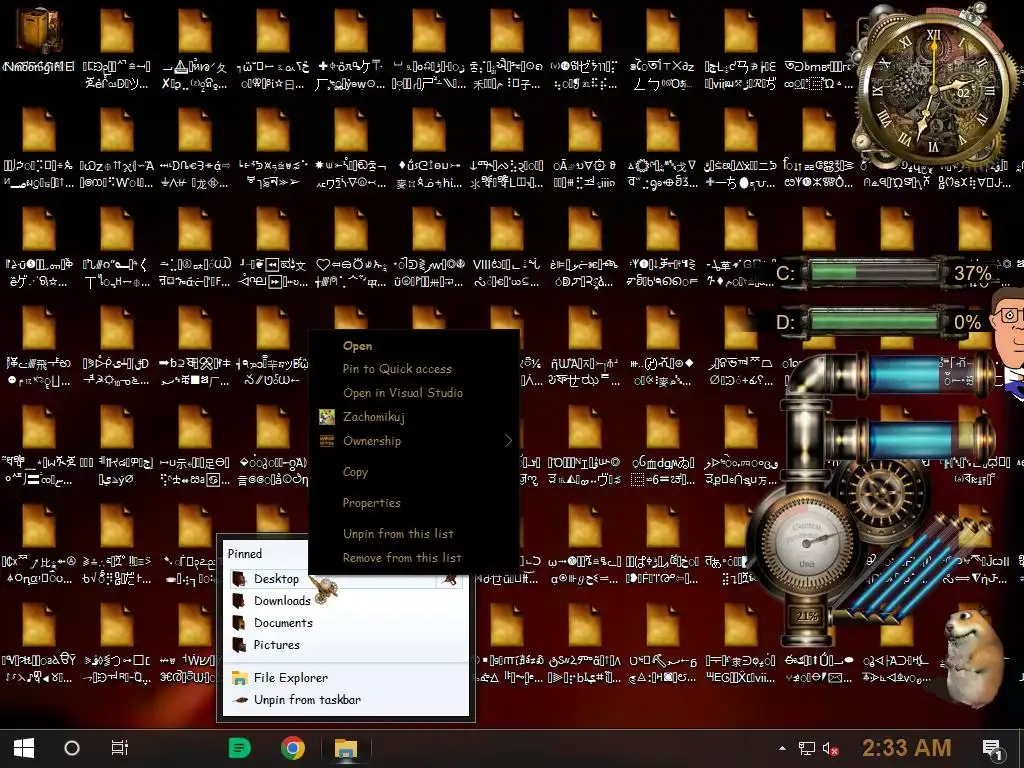Click the C: drive usage bar
The image size is (1024, 768).
click(875, 272)
